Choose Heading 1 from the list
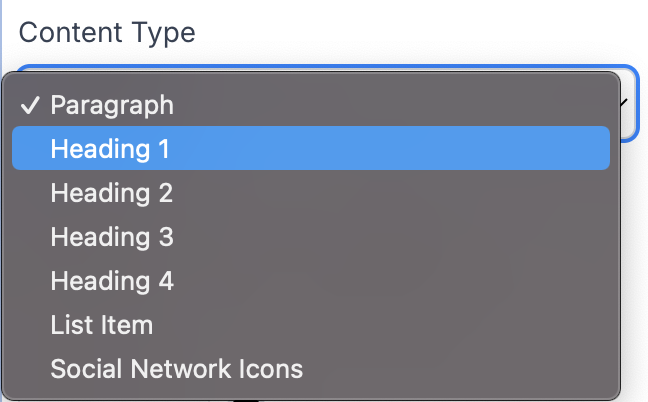Viewport: 648px width, 402px height. coord(110,149)
